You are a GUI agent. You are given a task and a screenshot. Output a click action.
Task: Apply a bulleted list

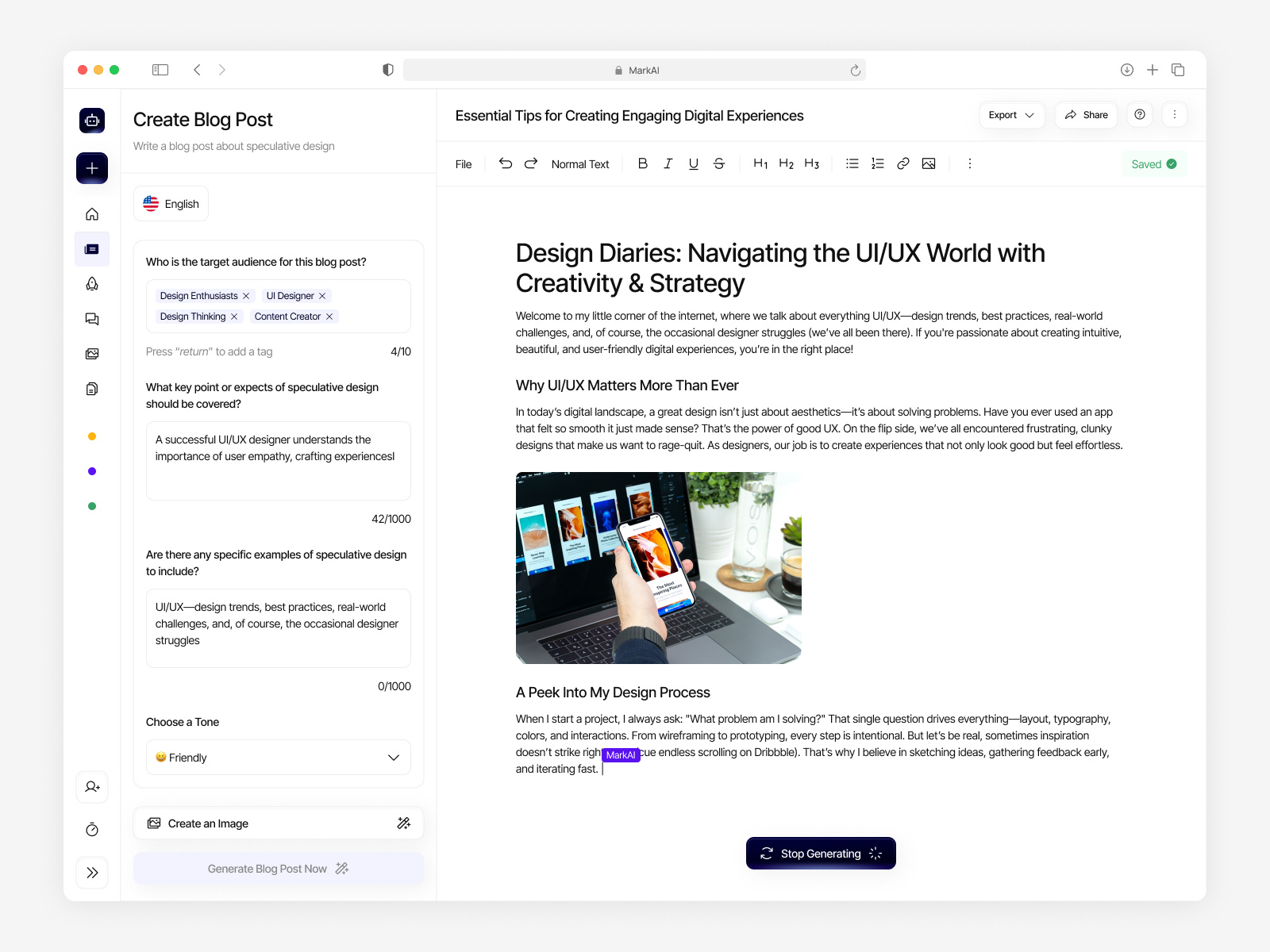pyautogui.click(x=852, y=163)
